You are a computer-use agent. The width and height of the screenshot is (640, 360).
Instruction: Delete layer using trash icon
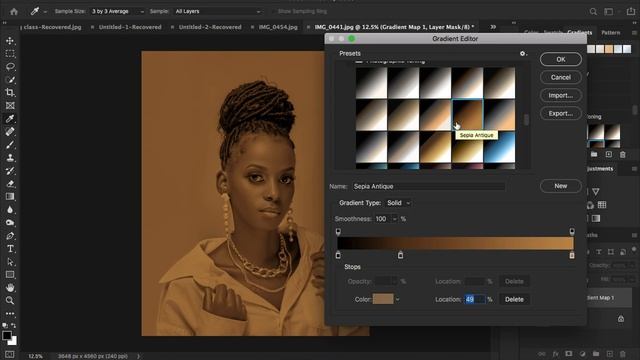(623, 354)
